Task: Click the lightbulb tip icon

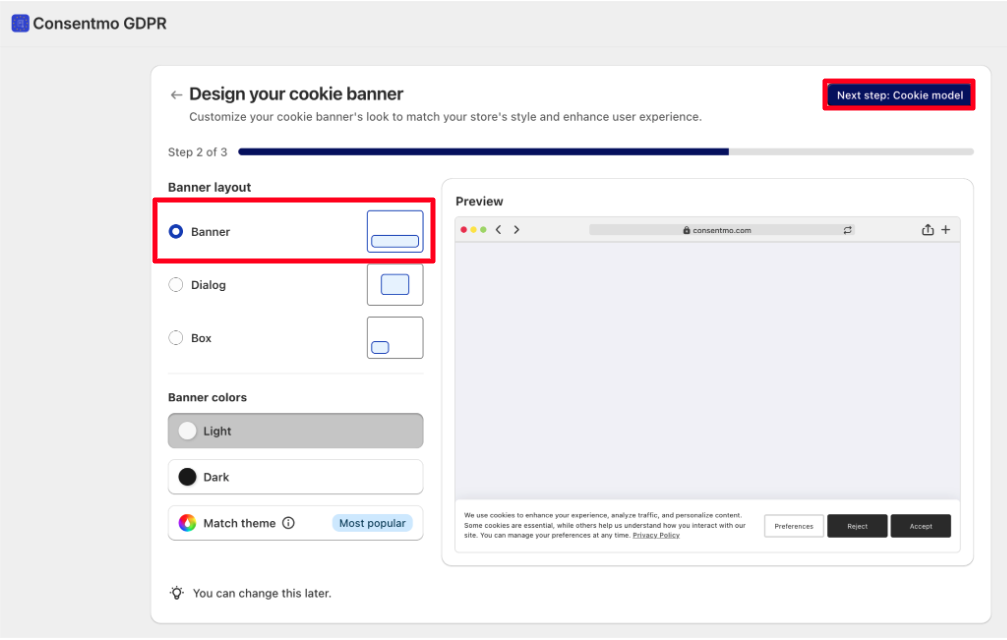Action: (177, 593)
